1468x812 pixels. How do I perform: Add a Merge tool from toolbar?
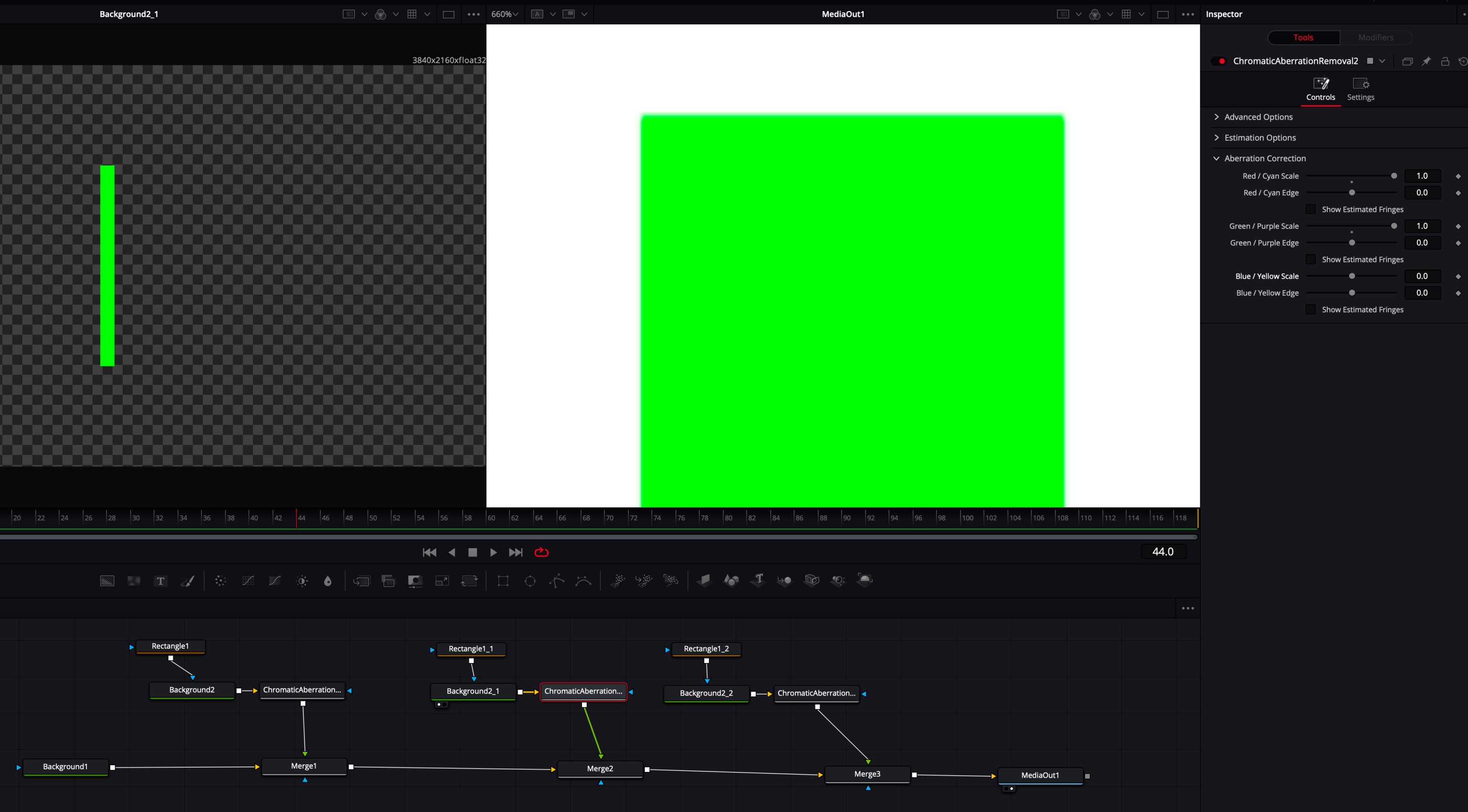click(361, 580)
